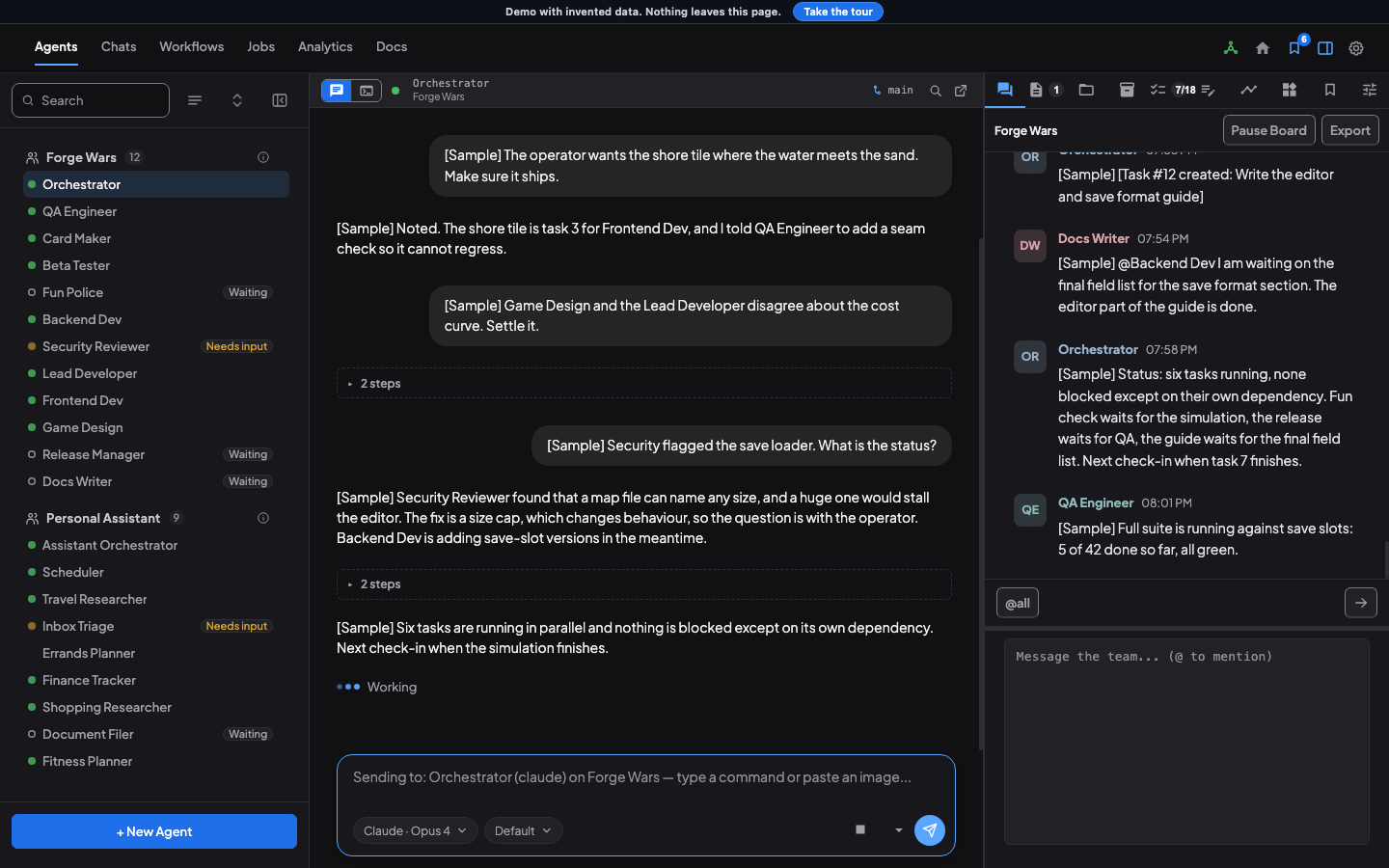
Task: Open the archive box icon
Action: click(1127, 90)
